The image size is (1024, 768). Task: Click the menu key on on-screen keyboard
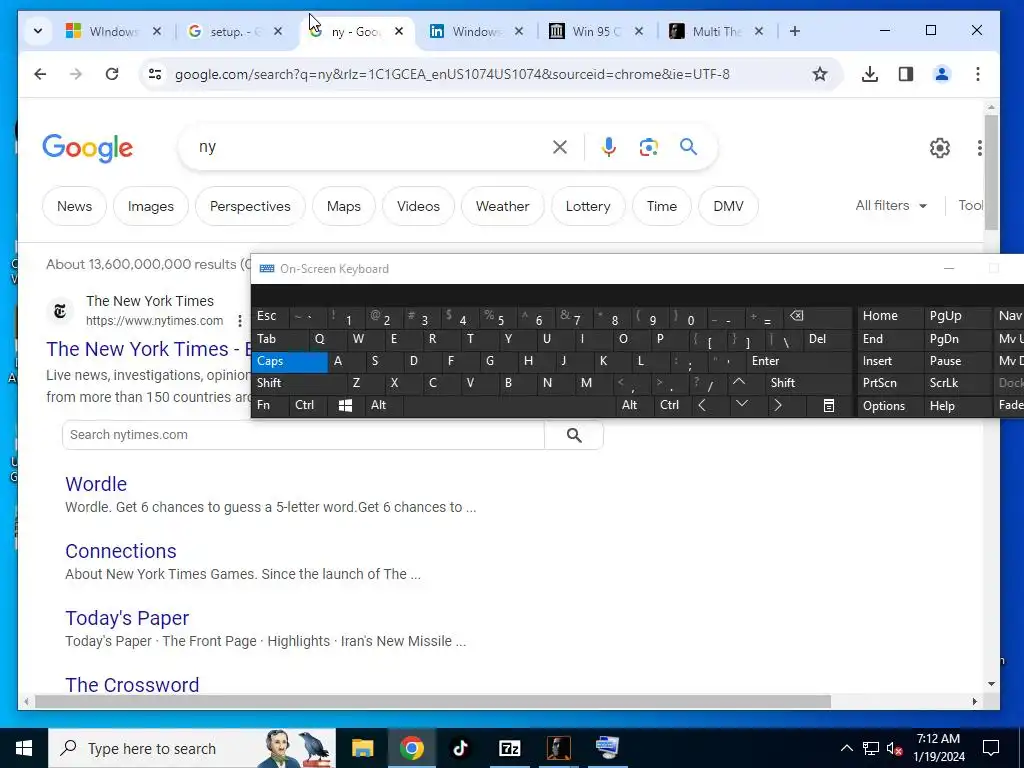[828, 406]
